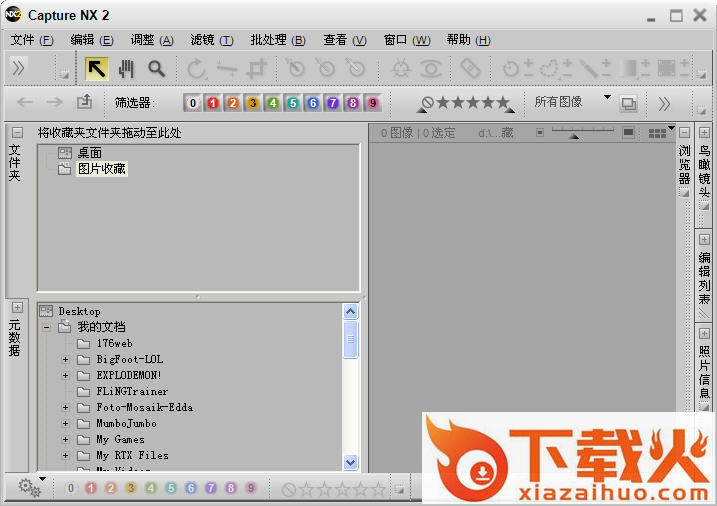Open the 查看 (V) menu

coord(345,40)
